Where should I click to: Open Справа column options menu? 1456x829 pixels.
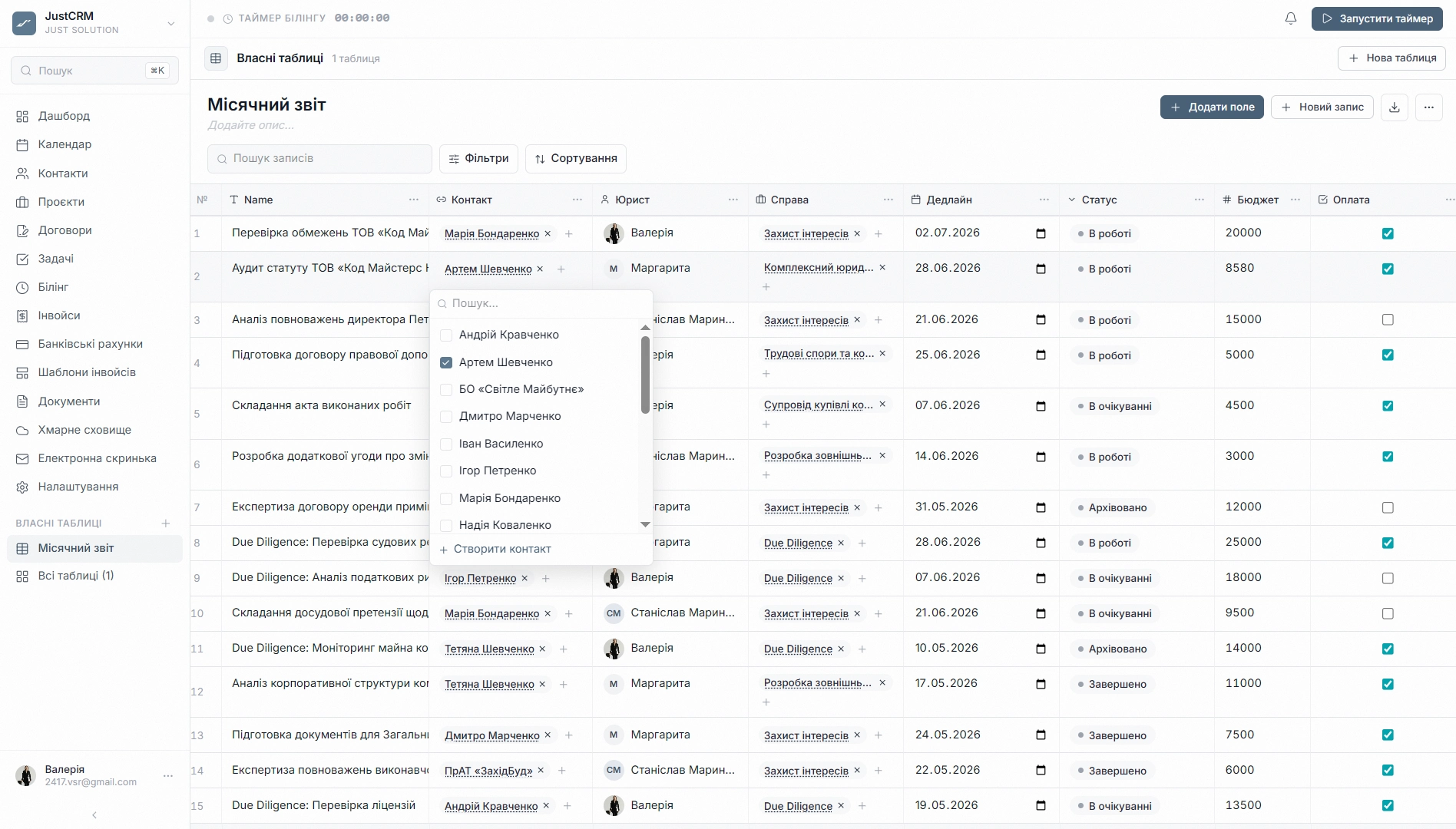[x=888, y=200]
